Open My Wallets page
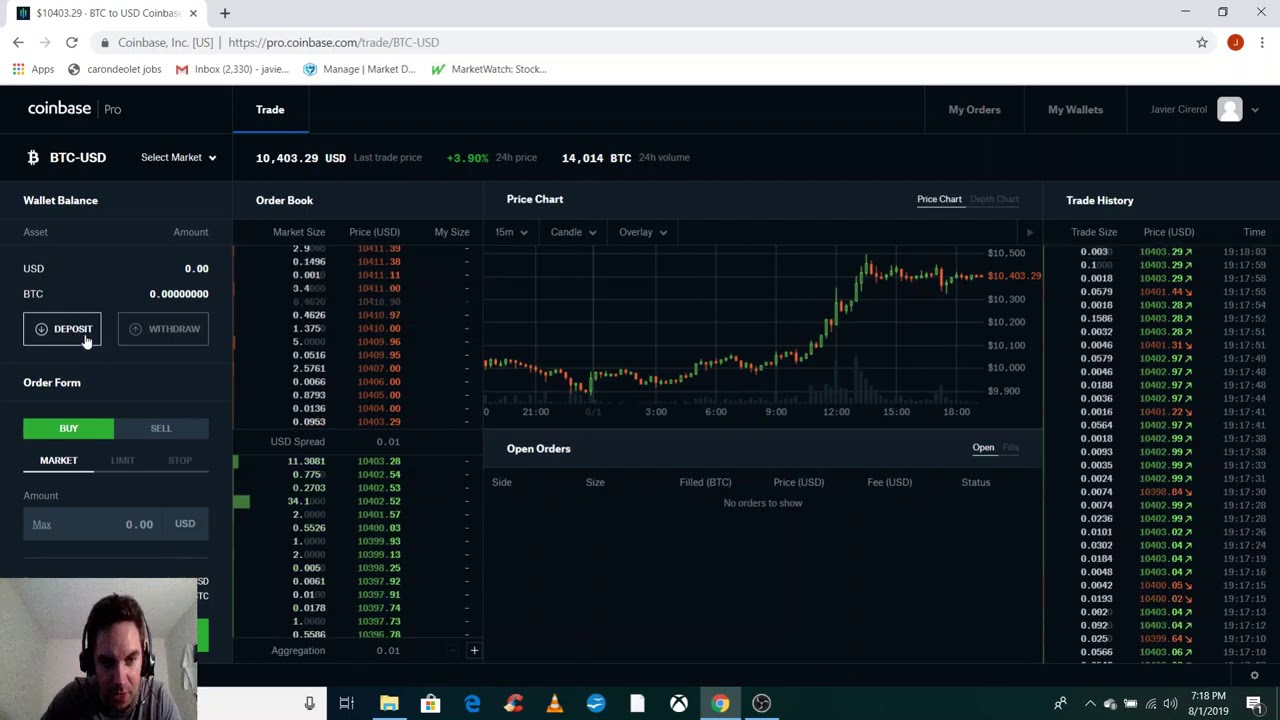Viewport: 1280px width, 720px height. coord(1075,110)
